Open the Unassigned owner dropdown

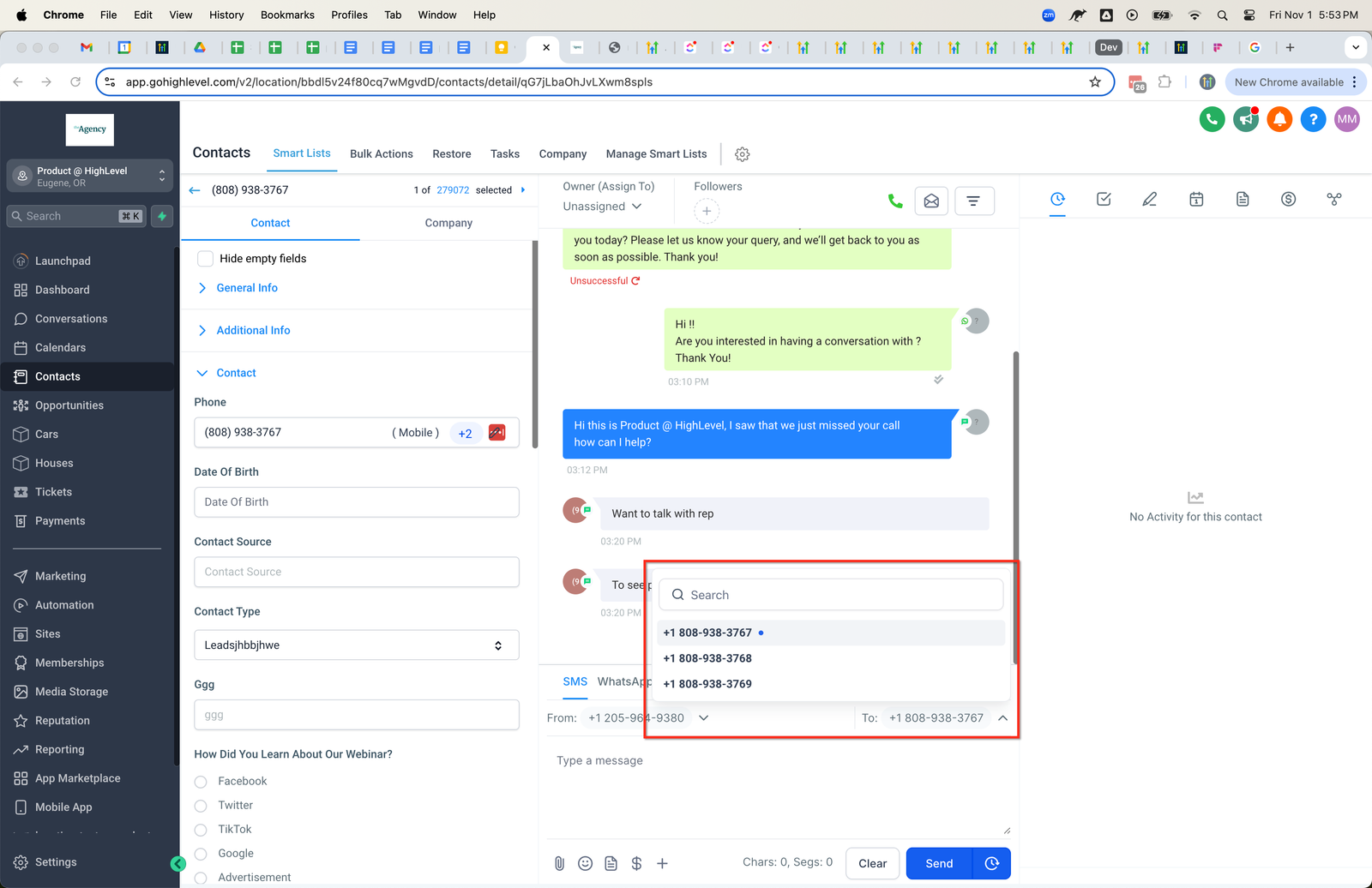click(602, 207)
